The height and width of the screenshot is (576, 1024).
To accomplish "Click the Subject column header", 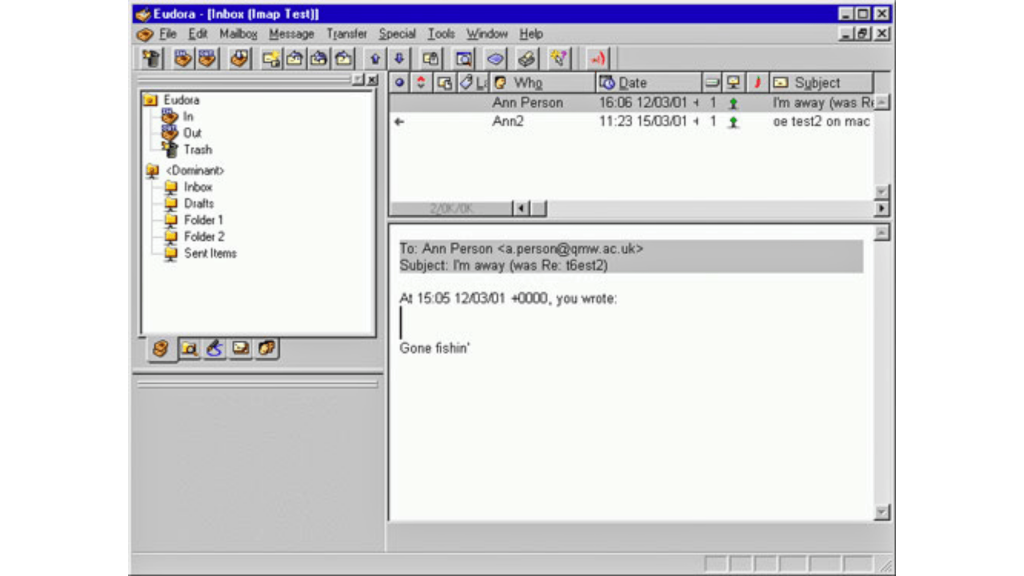I will coord(817,83).
